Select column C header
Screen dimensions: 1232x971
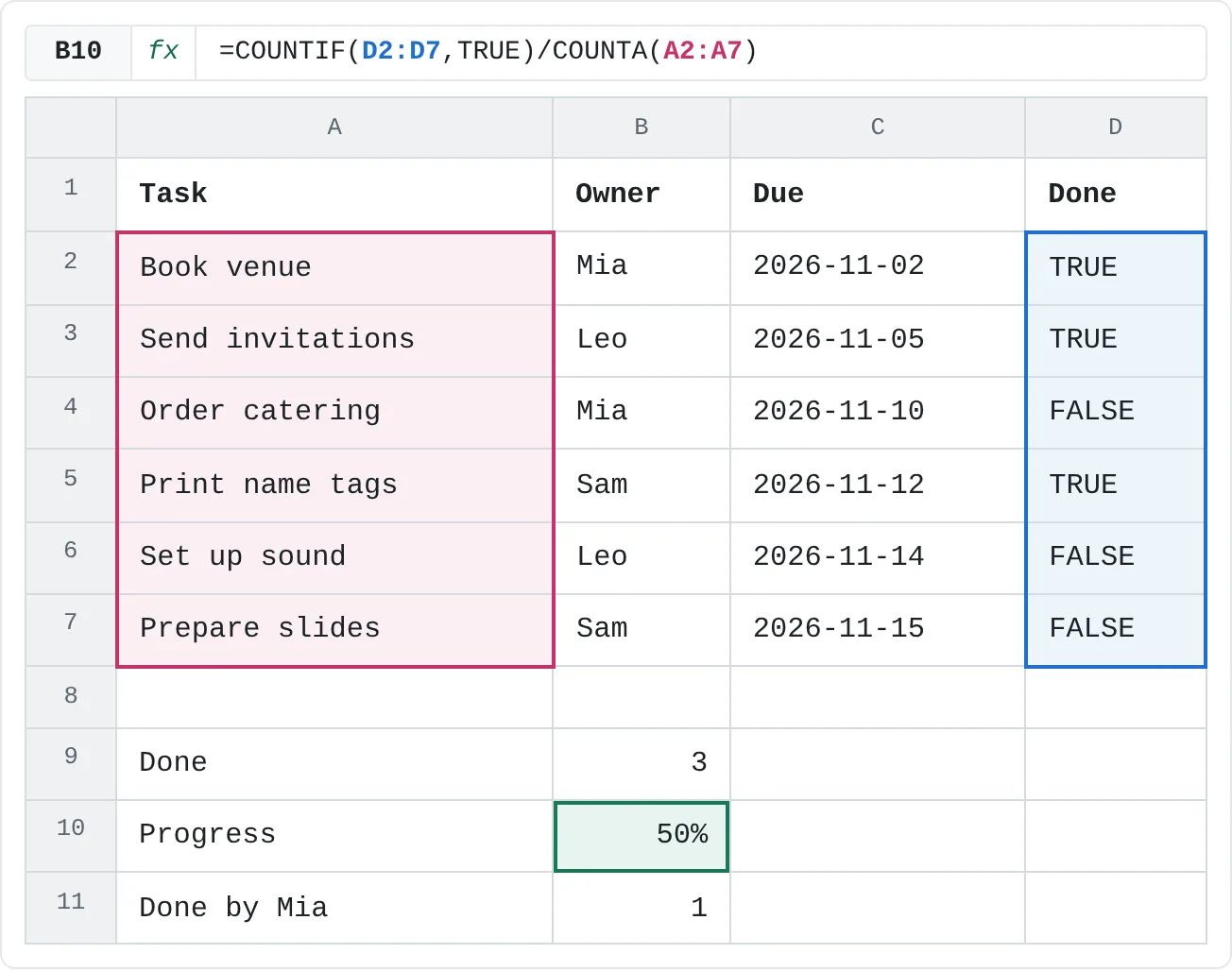[x=878, y=128]
